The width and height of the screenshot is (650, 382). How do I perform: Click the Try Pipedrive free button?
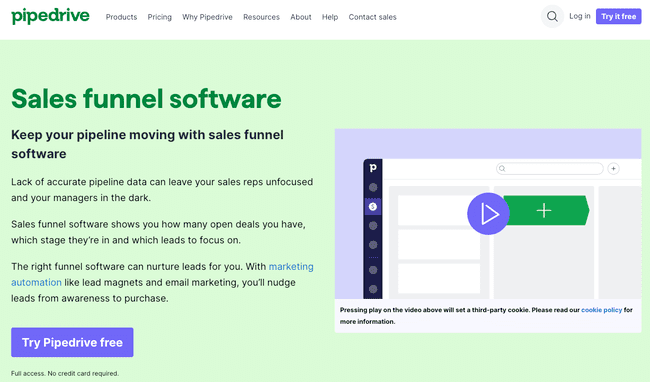[72, 342]
